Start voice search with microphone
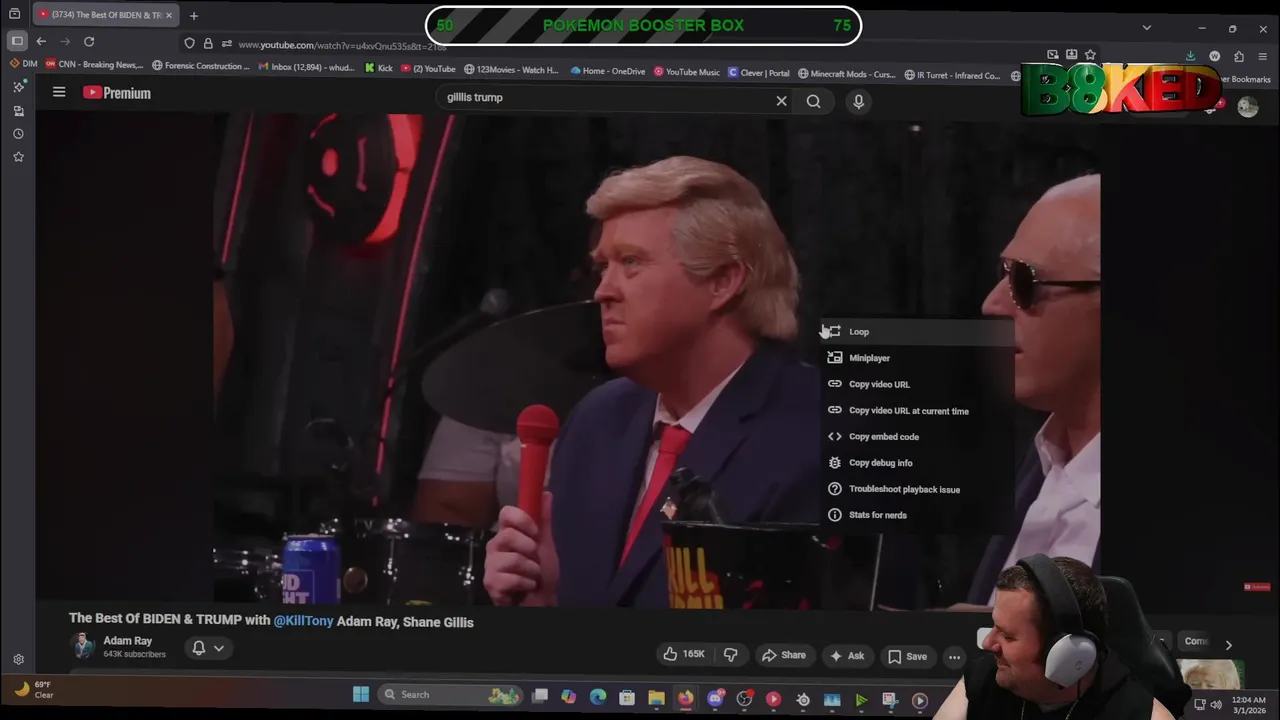1280x720 pixels. pos(858,101)
